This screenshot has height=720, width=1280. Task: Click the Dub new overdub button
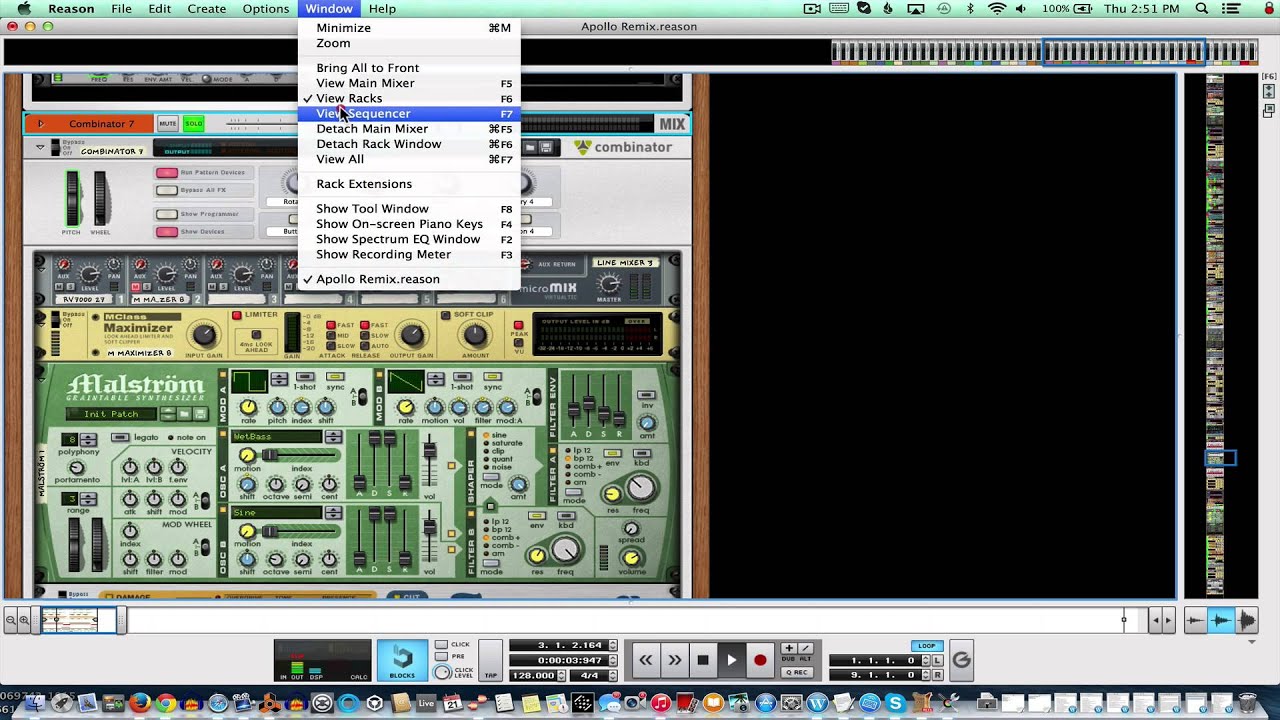pyautogui.click(x=789, y=649)
